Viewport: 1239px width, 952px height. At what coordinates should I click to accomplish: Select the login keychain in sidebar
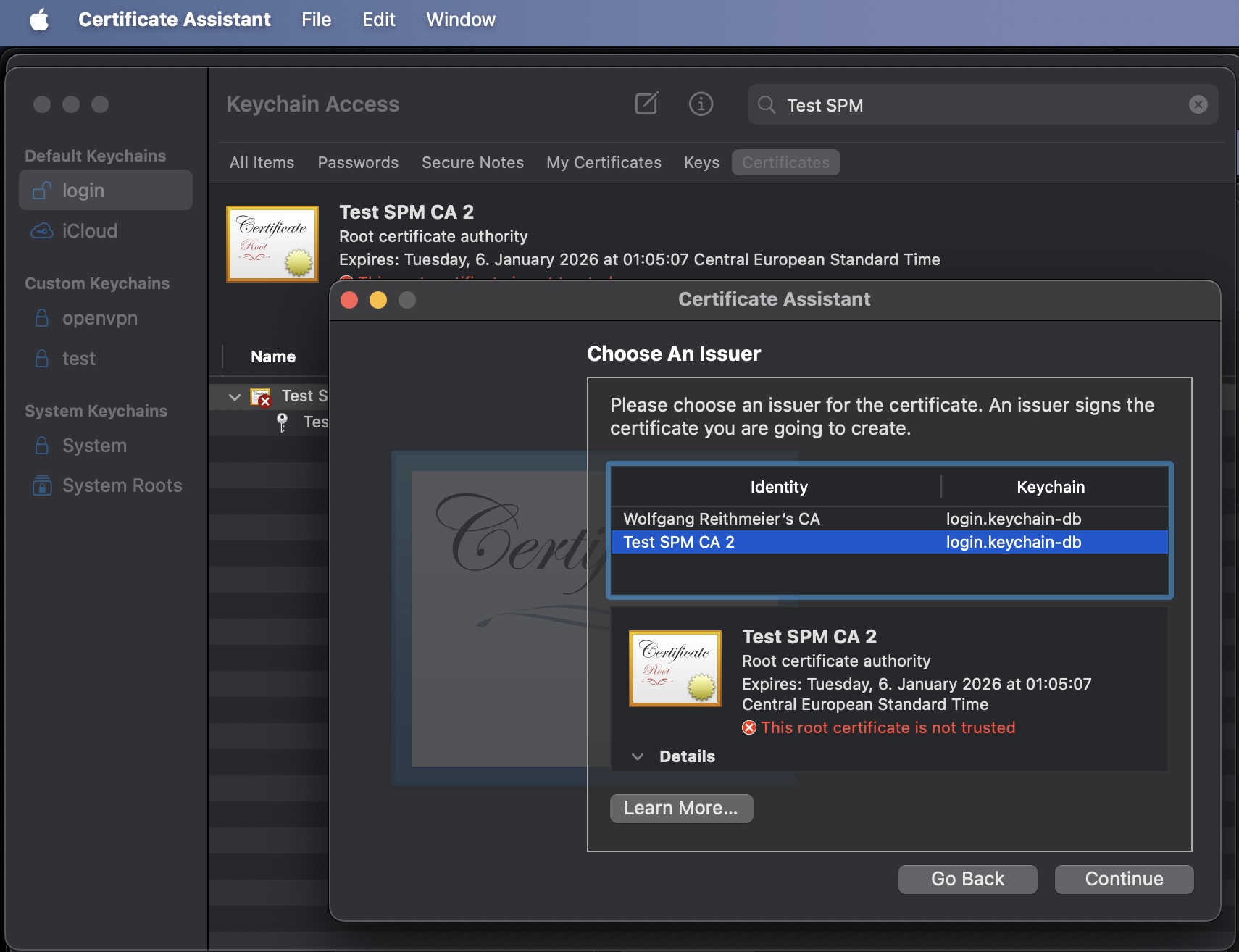(x=106, y=190)
